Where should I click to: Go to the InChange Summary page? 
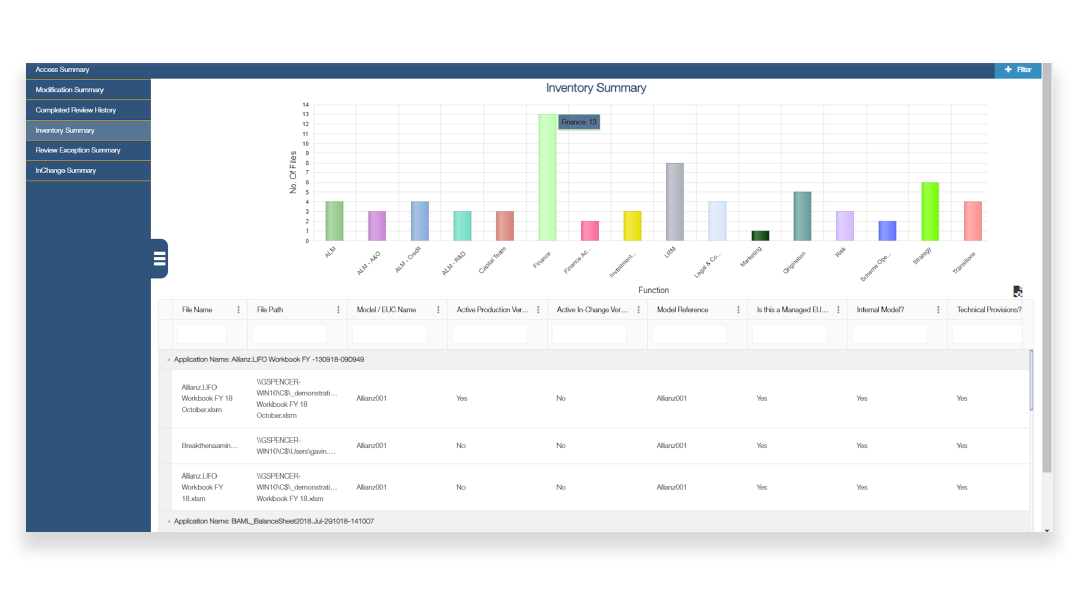coord(66,170)
